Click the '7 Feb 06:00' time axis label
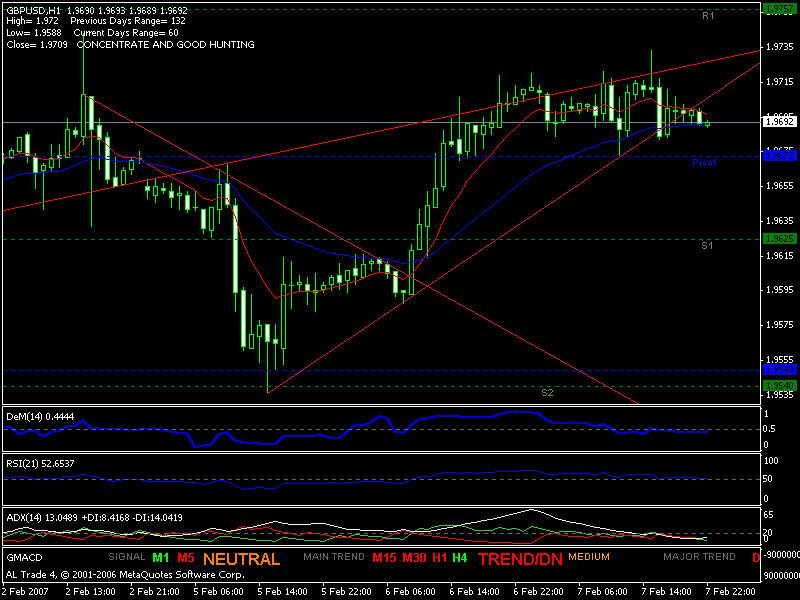 [603, 592]
